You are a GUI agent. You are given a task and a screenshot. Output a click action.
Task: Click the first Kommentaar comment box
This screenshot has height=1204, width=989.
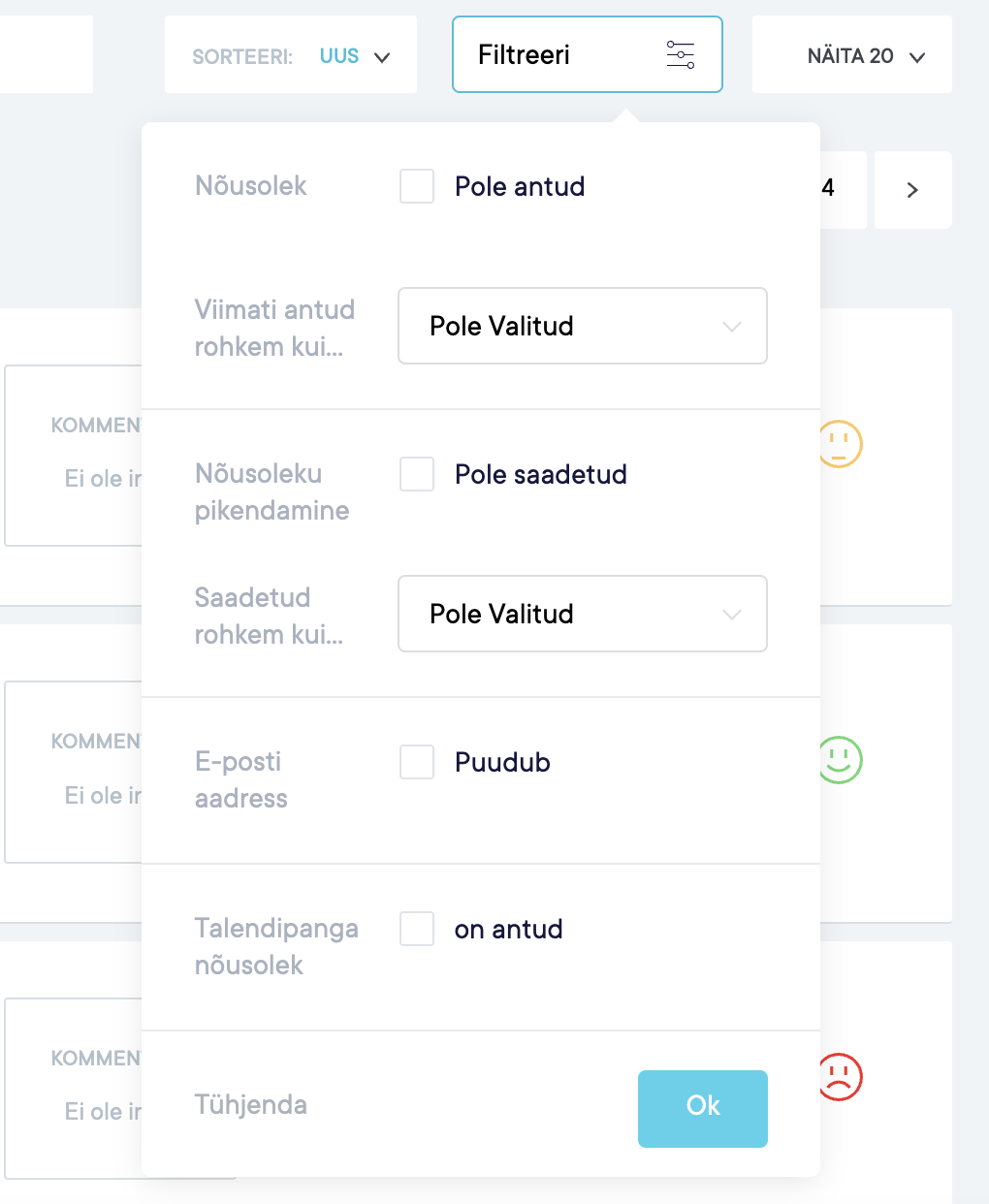click(x=75, y=456)
